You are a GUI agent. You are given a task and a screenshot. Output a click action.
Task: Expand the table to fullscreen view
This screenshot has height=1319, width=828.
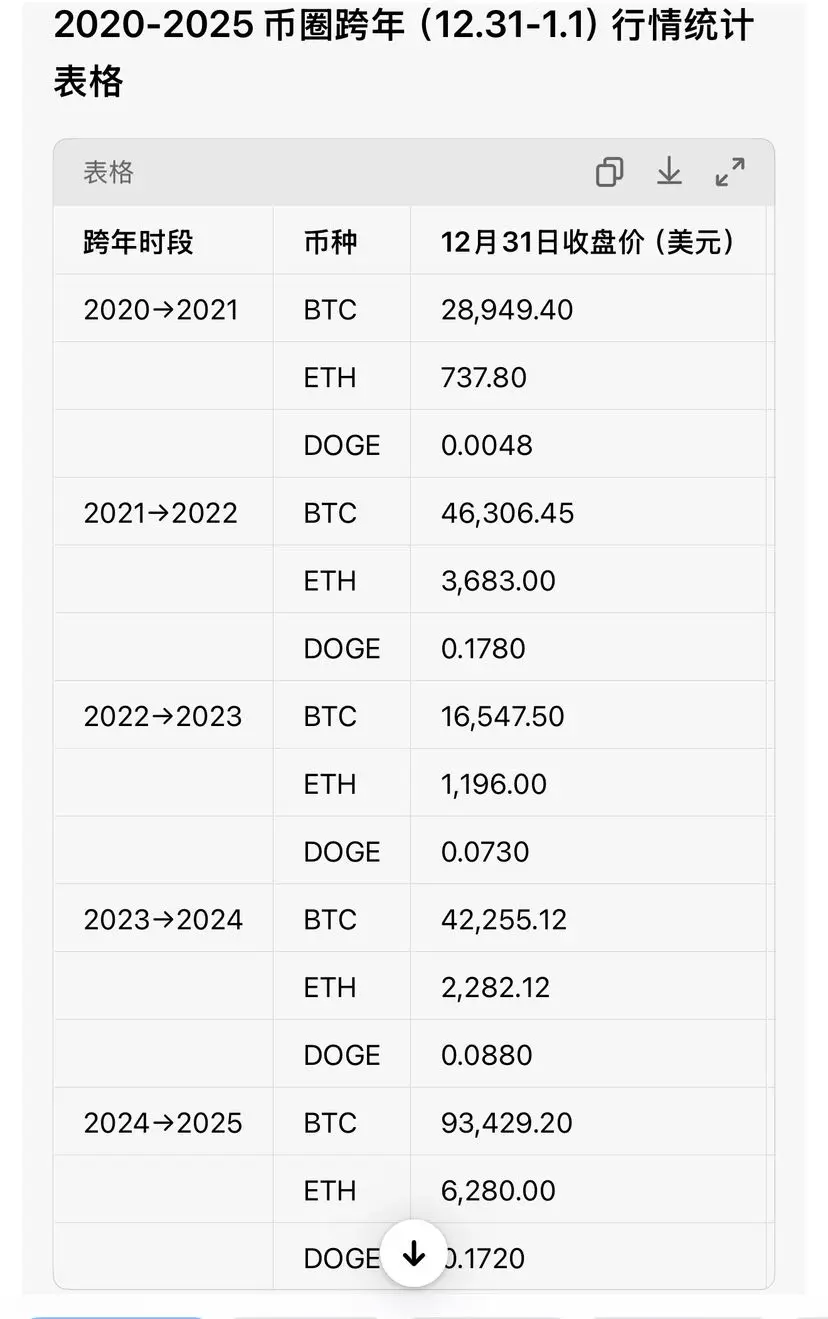pos(730,172)
